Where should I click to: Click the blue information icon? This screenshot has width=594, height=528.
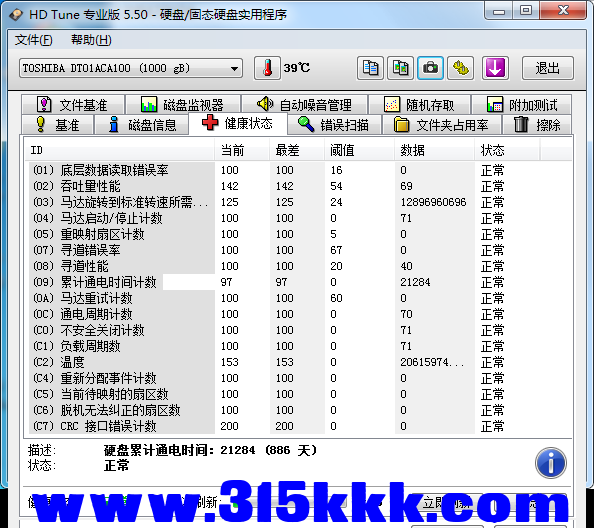pos(551,463)
